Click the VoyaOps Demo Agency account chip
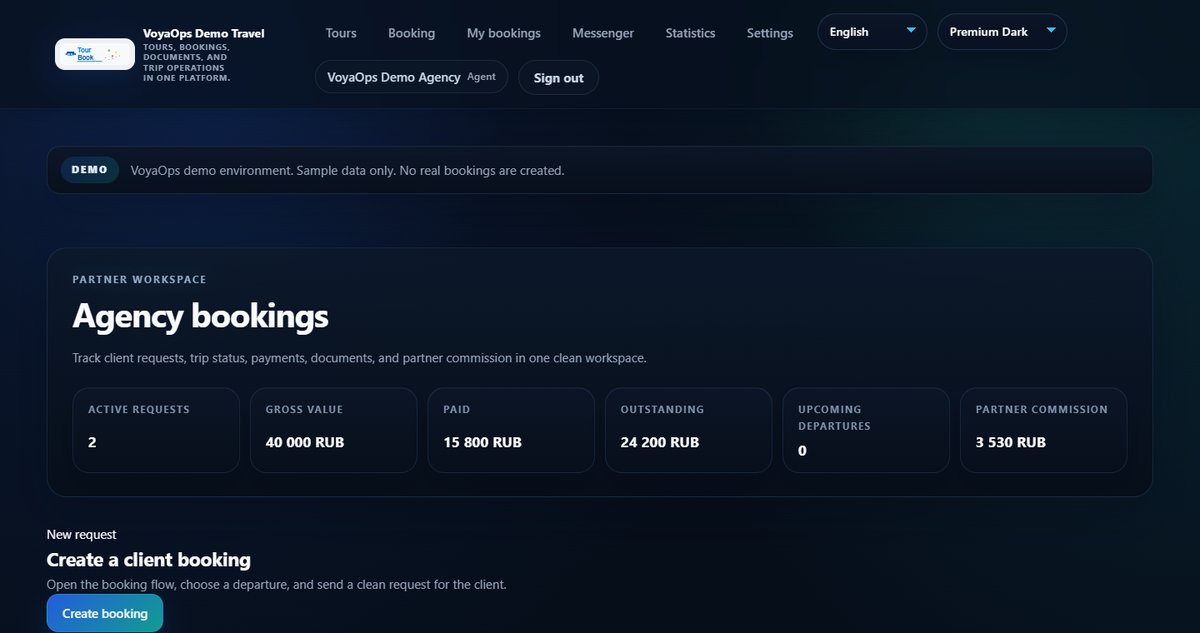The width and height of the screenshot is (1200, 633). point(411,77)
